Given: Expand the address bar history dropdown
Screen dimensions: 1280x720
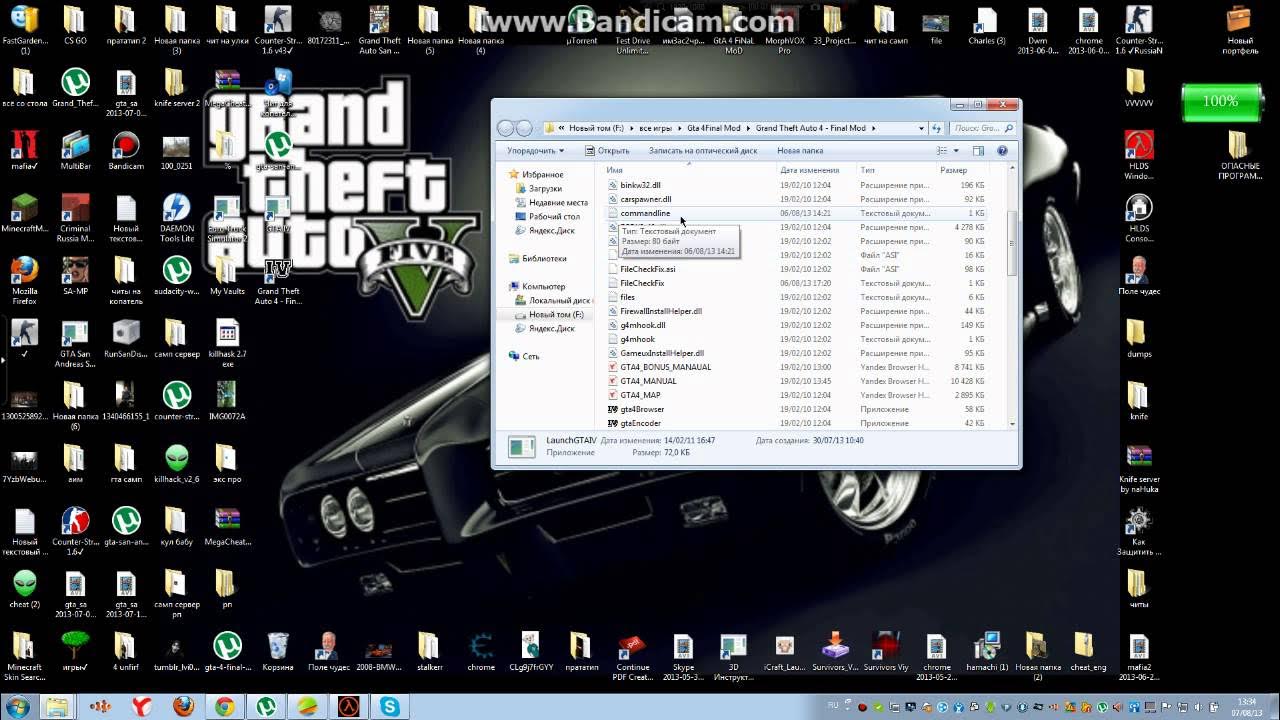Looking at the screenshot, I should 921,128.
